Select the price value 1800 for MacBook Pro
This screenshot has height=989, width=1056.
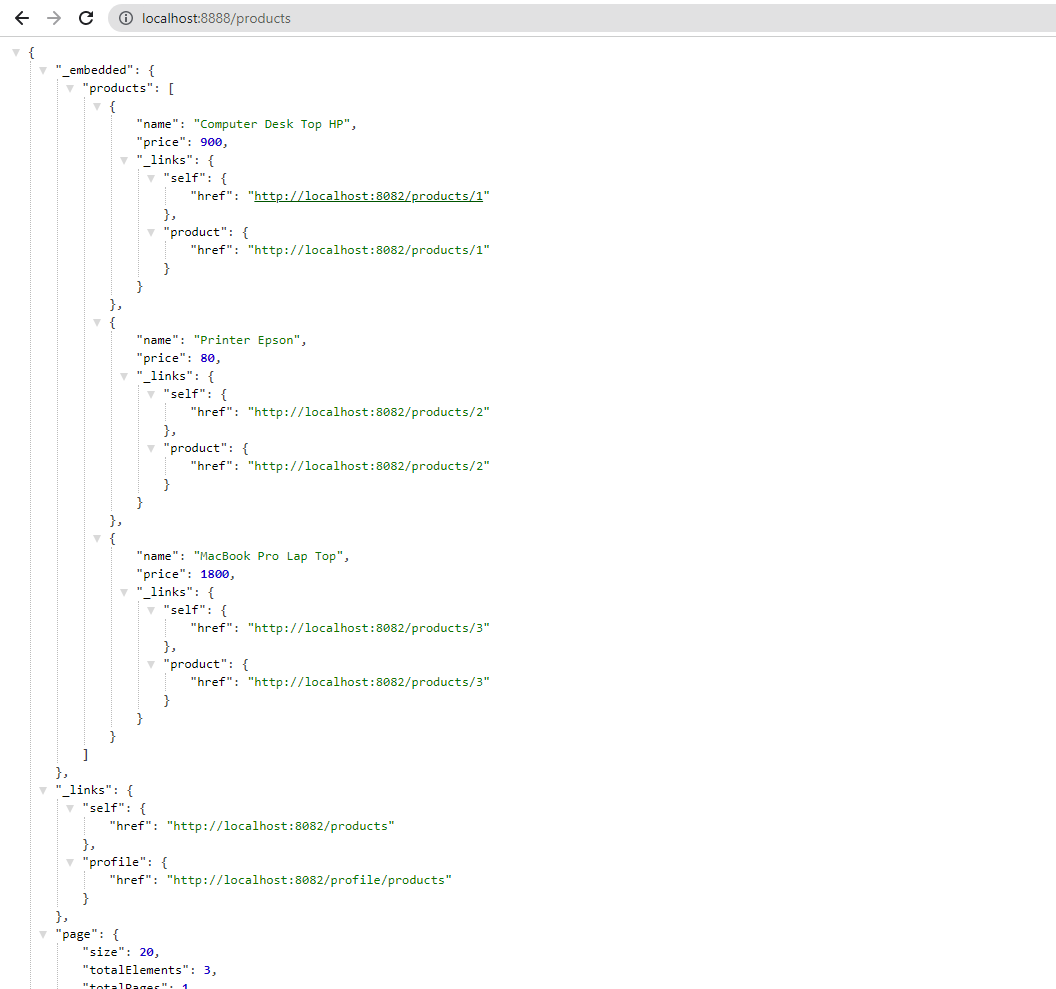[x=215, y=573]
